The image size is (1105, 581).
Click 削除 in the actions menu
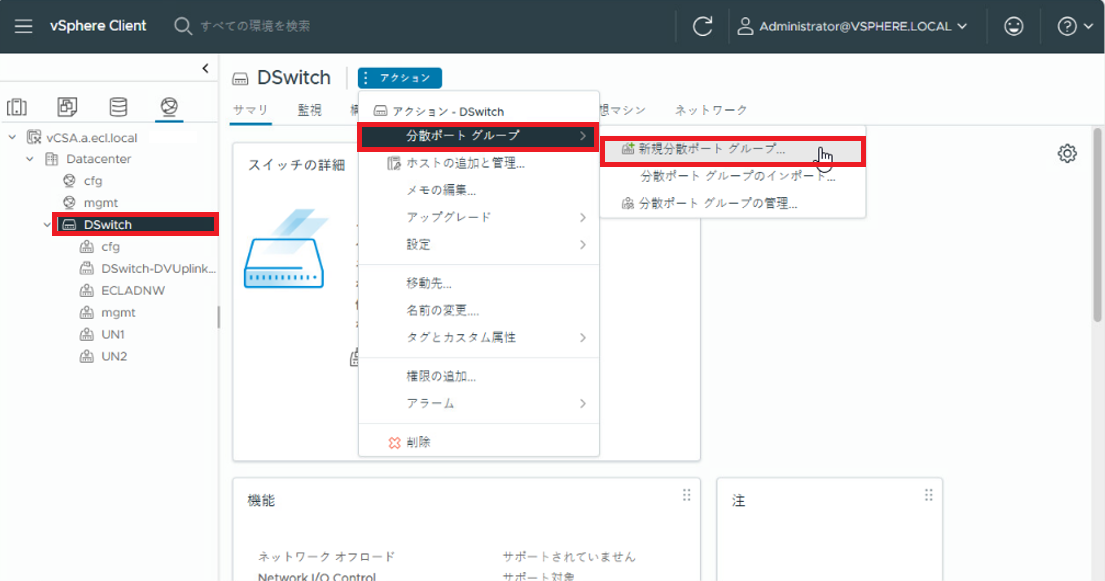coord(418,441)
